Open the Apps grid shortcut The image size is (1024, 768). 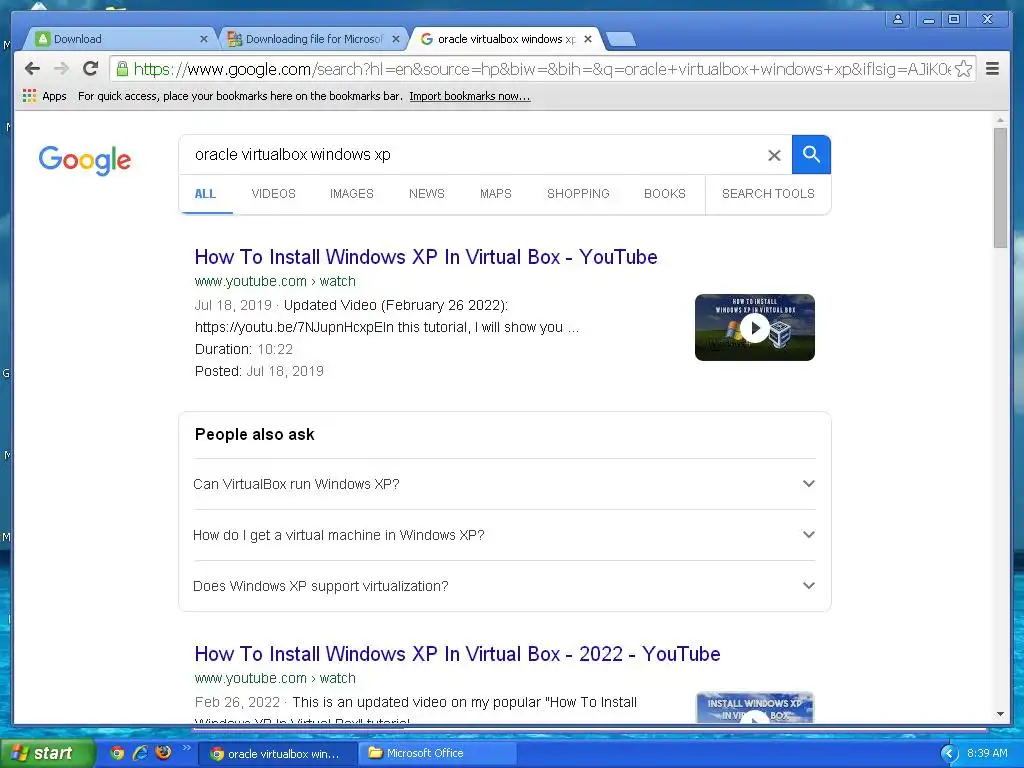tap(44, 96)
